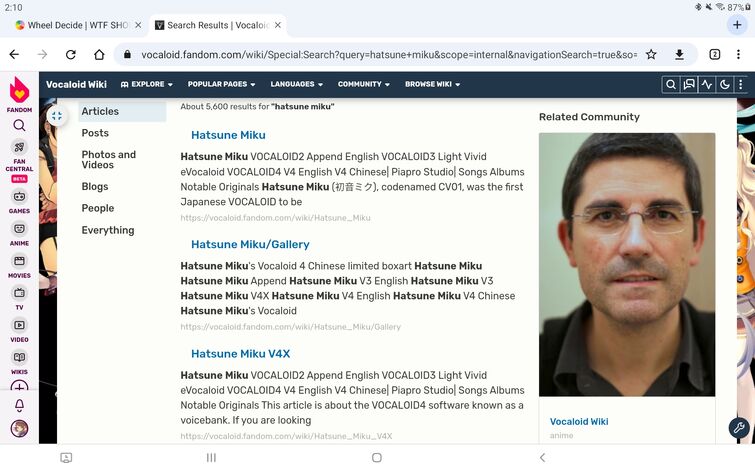Image resolution: width=755 pixels, height=472 pixels.
Task: Click the Hatsune_Miku/Gallery URL text
Action: point(290,327)
